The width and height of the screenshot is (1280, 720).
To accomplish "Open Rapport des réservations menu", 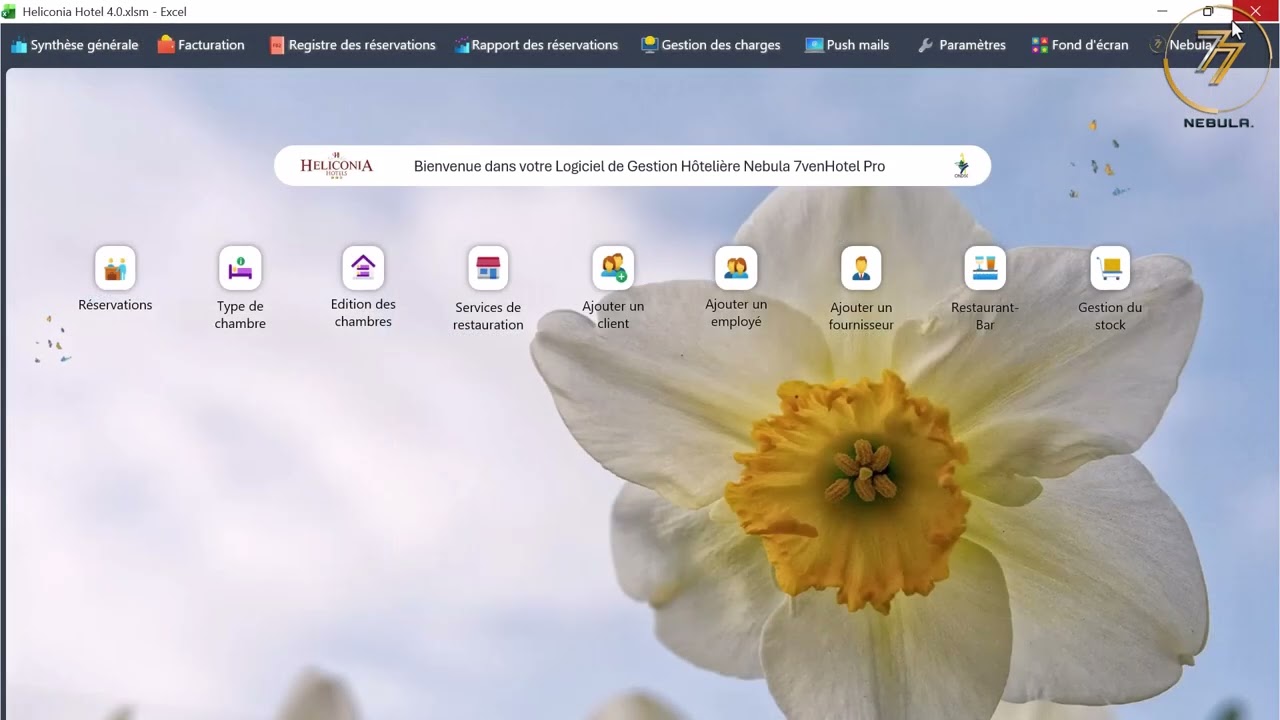I will tap(536, 45).
